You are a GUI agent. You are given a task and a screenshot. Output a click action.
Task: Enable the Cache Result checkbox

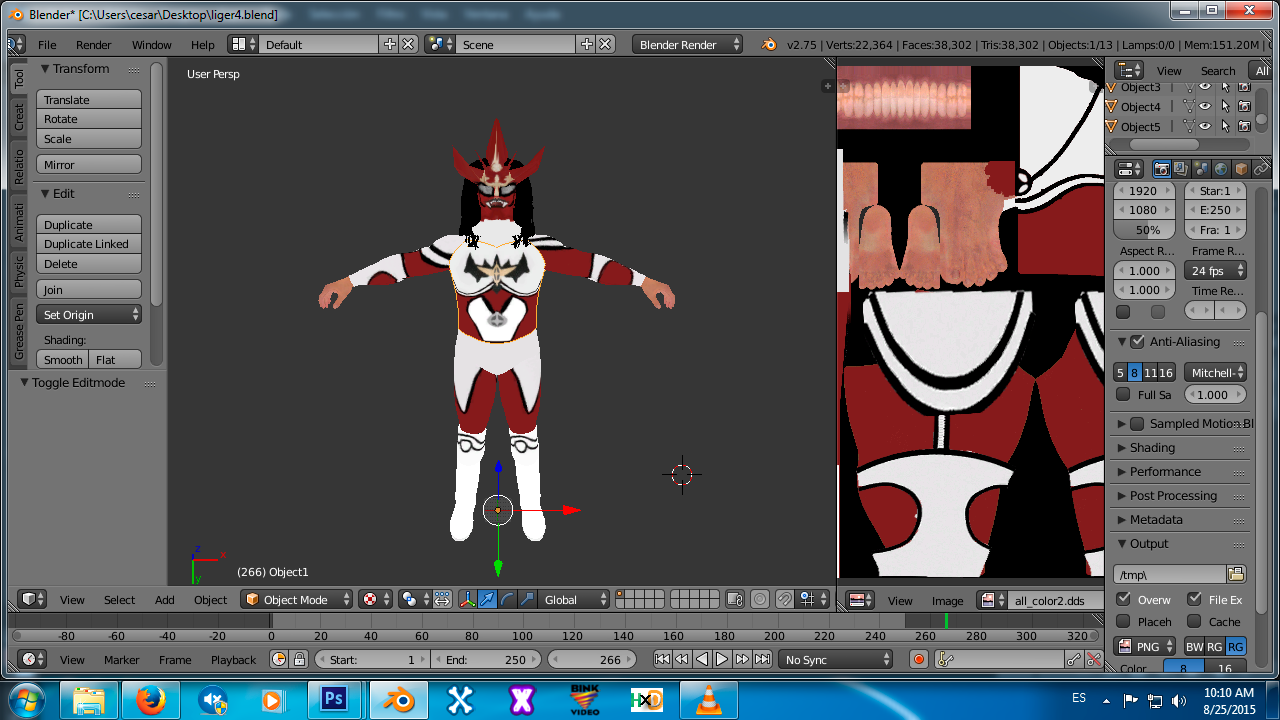[1194, 621]
